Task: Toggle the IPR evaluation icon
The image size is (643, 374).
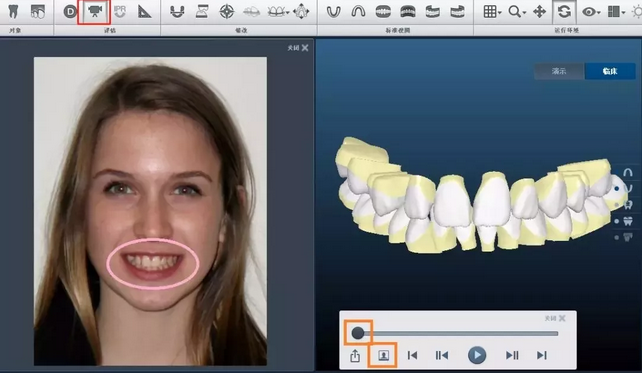Action: (120, 11)
